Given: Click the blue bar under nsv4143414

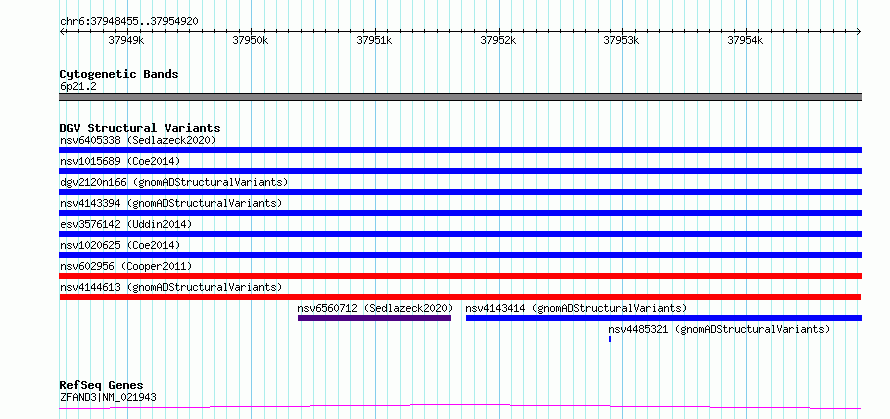Looking at the screenshot, I should coord(664,318).
